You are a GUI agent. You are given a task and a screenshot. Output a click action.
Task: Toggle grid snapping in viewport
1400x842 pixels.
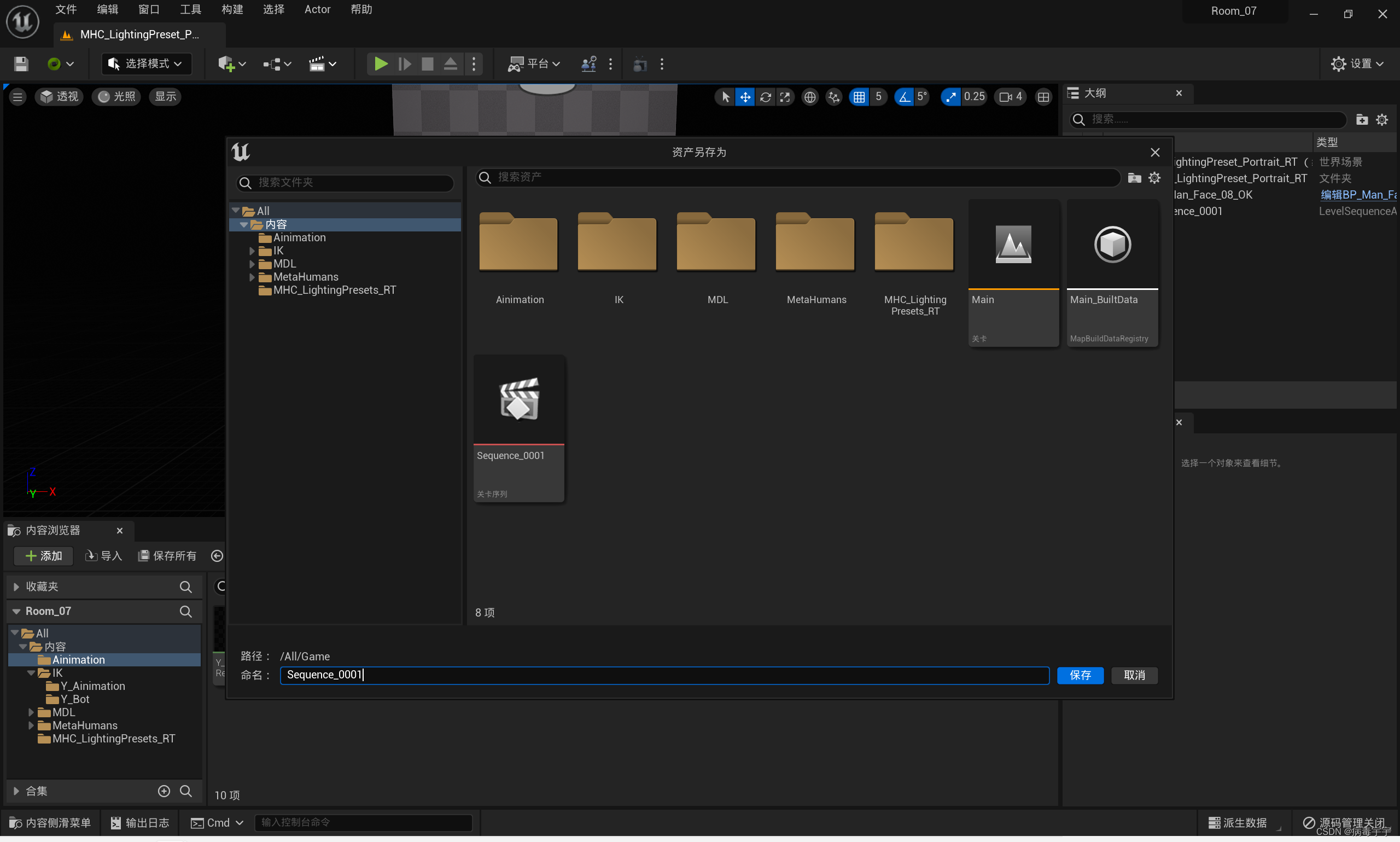coord(859,97)
